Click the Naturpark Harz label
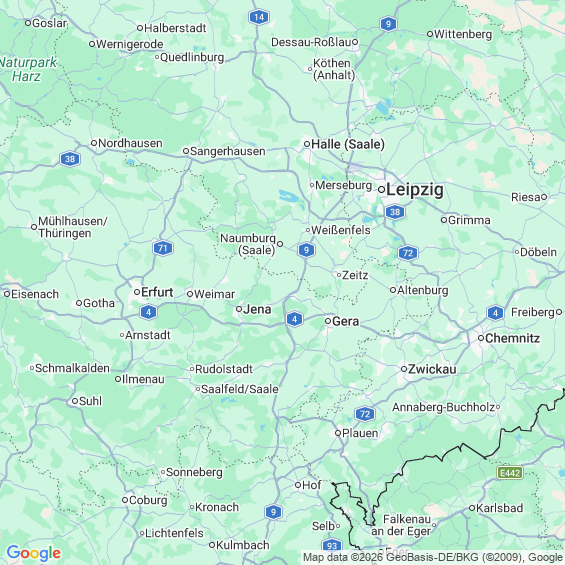Screen dimensions: 565x565 click(x=28, y=69)
